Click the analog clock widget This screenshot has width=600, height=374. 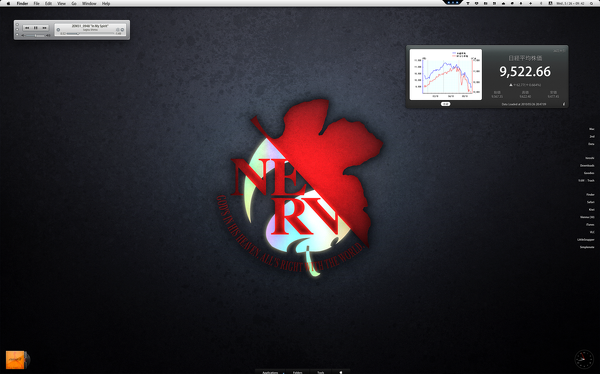point(584,359)
